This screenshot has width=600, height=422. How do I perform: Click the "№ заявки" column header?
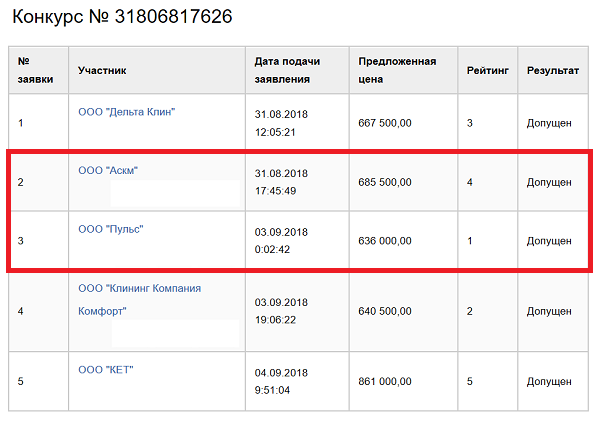[x=35, y=70]
